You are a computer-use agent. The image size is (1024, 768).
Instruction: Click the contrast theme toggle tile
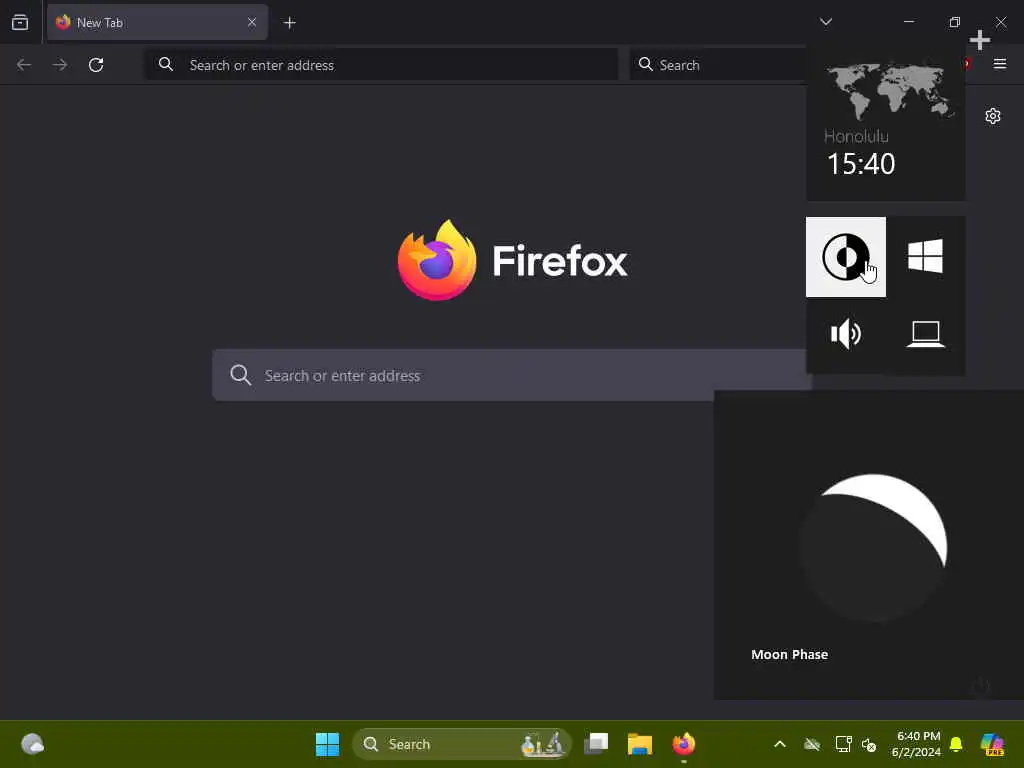846,257
